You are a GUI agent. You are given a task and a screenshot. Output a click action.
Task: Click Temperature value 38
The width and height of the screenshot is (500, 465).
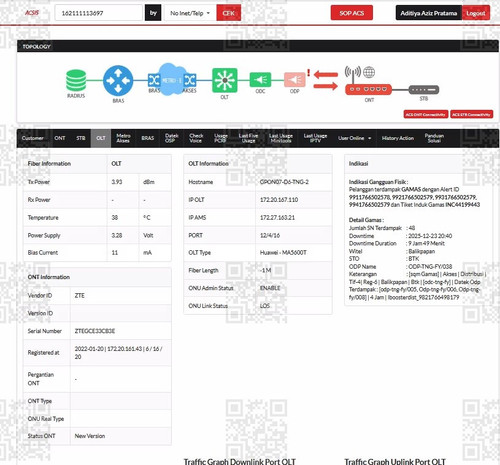(x=115, y=217)
